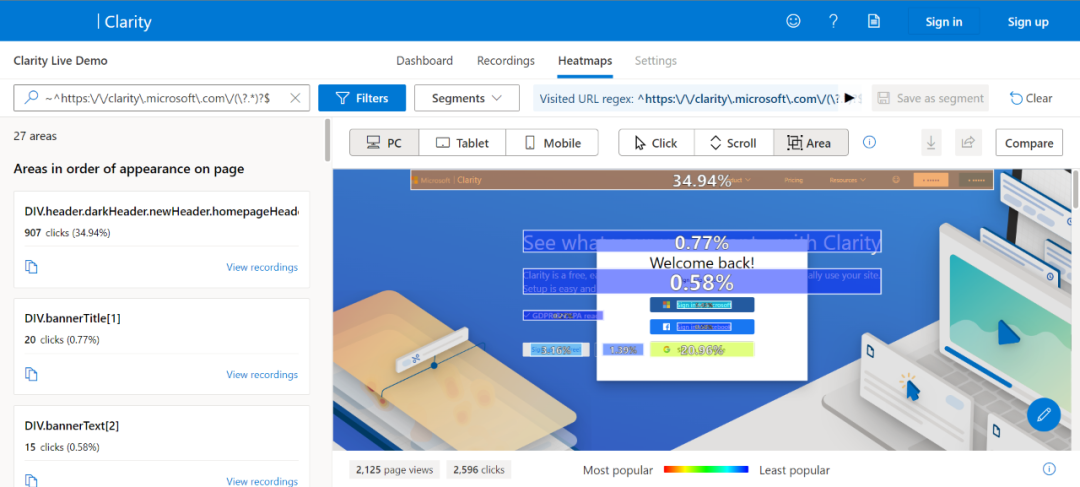The height and width of the screenshot is (487, 1080).
Task: Click the areas list scrollbar
Action: 328,140
